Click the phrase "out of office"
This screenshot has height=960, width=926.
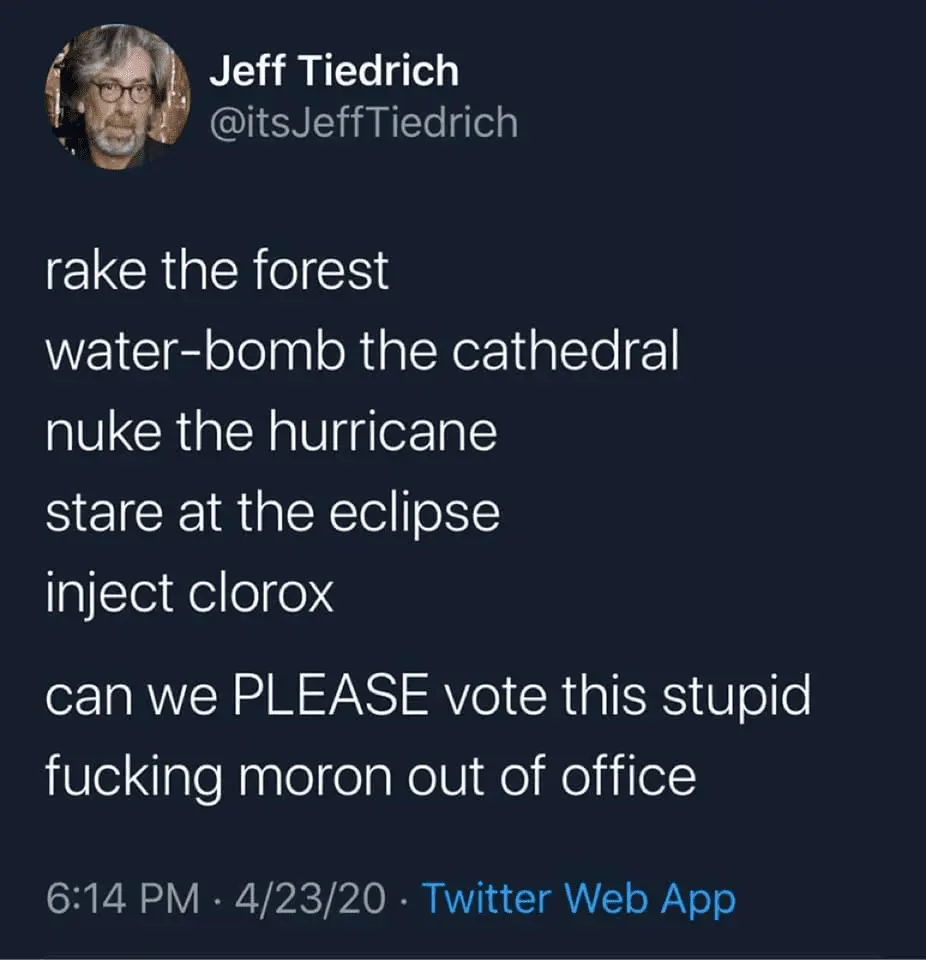564,777
